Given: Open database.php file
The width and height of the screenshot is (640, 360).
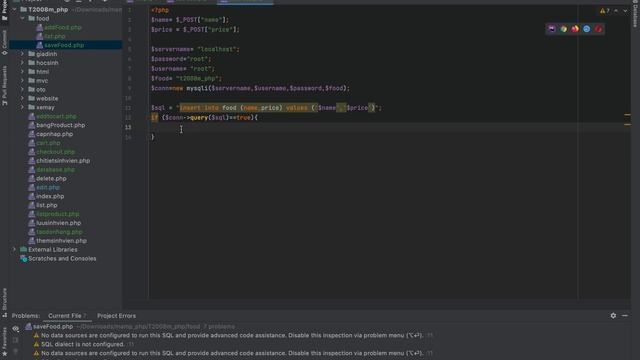Looking at the screenshot, I should pos(55,170).
